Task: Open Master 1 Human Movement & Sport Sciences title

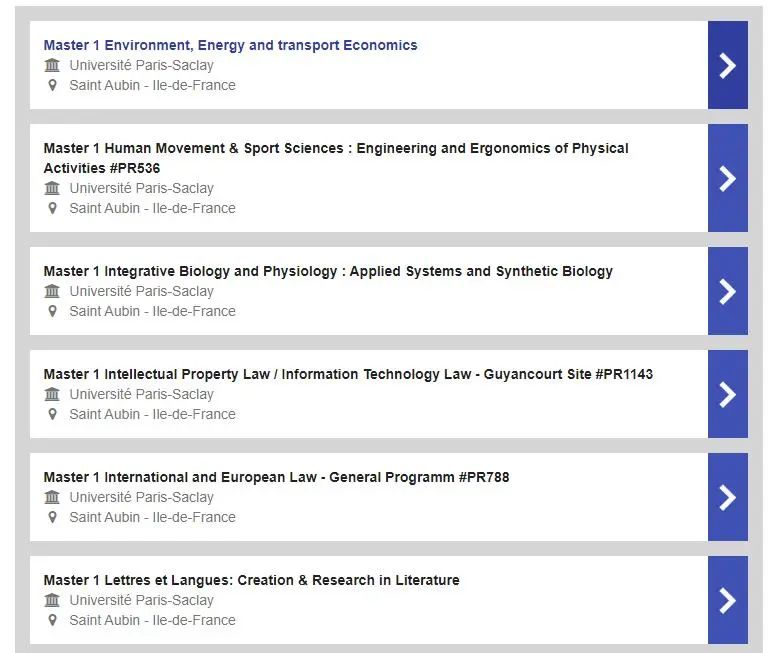Action: pos(336,158)
